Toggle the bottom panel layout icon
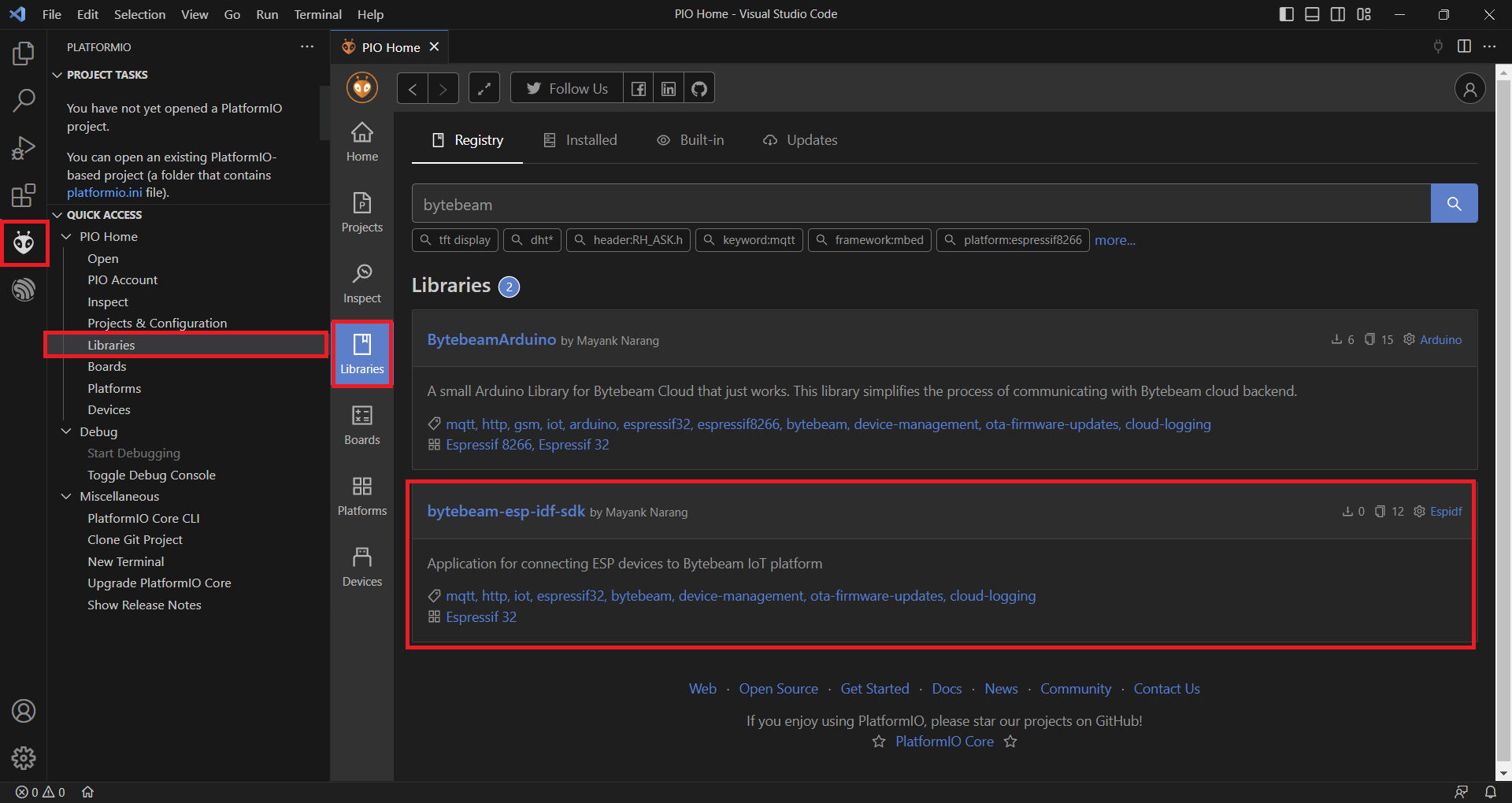The height and width of the screenshot is (803, 1512). click(x=1312, y=14)
